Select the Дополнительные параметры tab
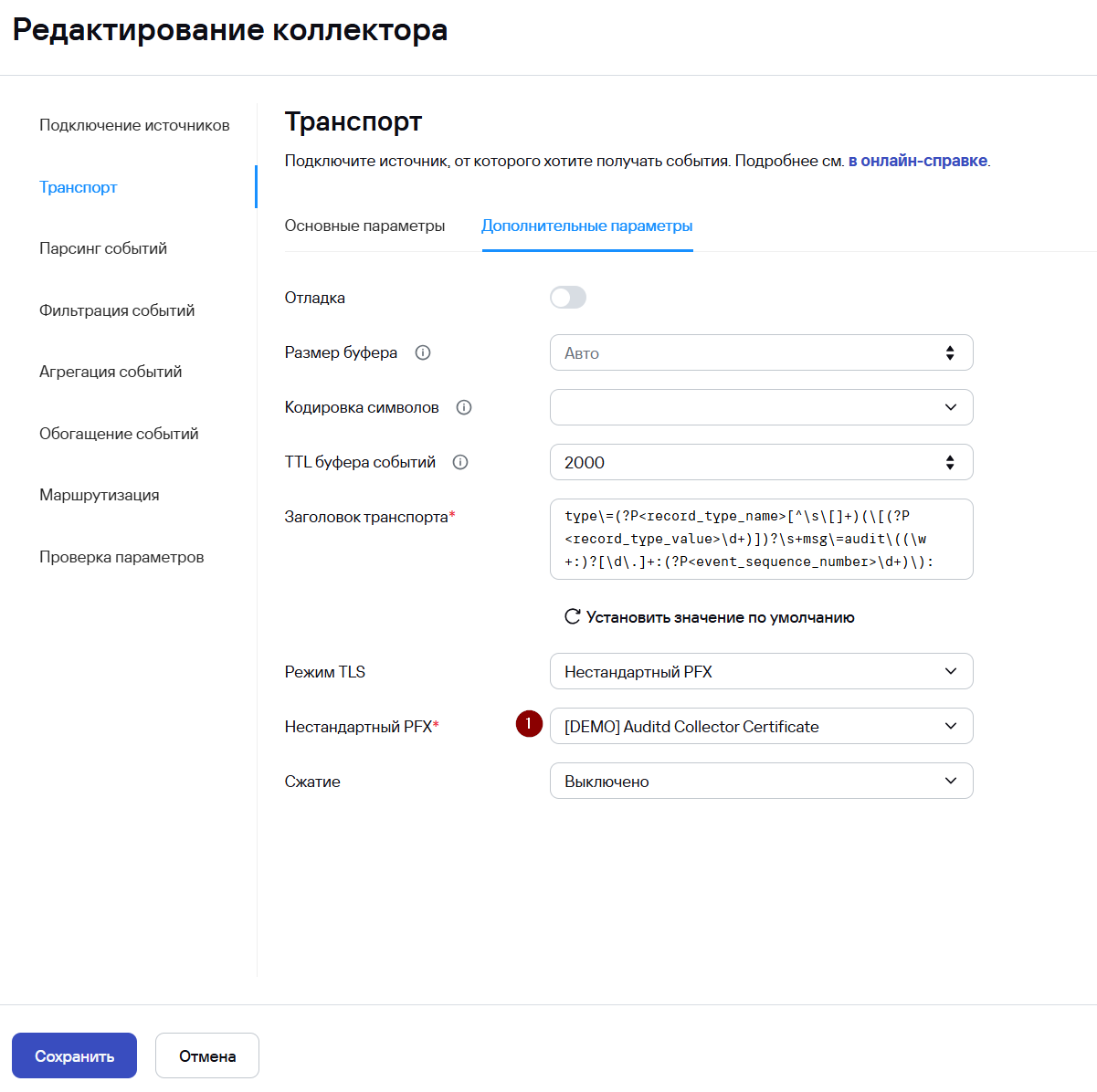The image size is (1097, 1092). pyautogui.click(x=586, y=226)
